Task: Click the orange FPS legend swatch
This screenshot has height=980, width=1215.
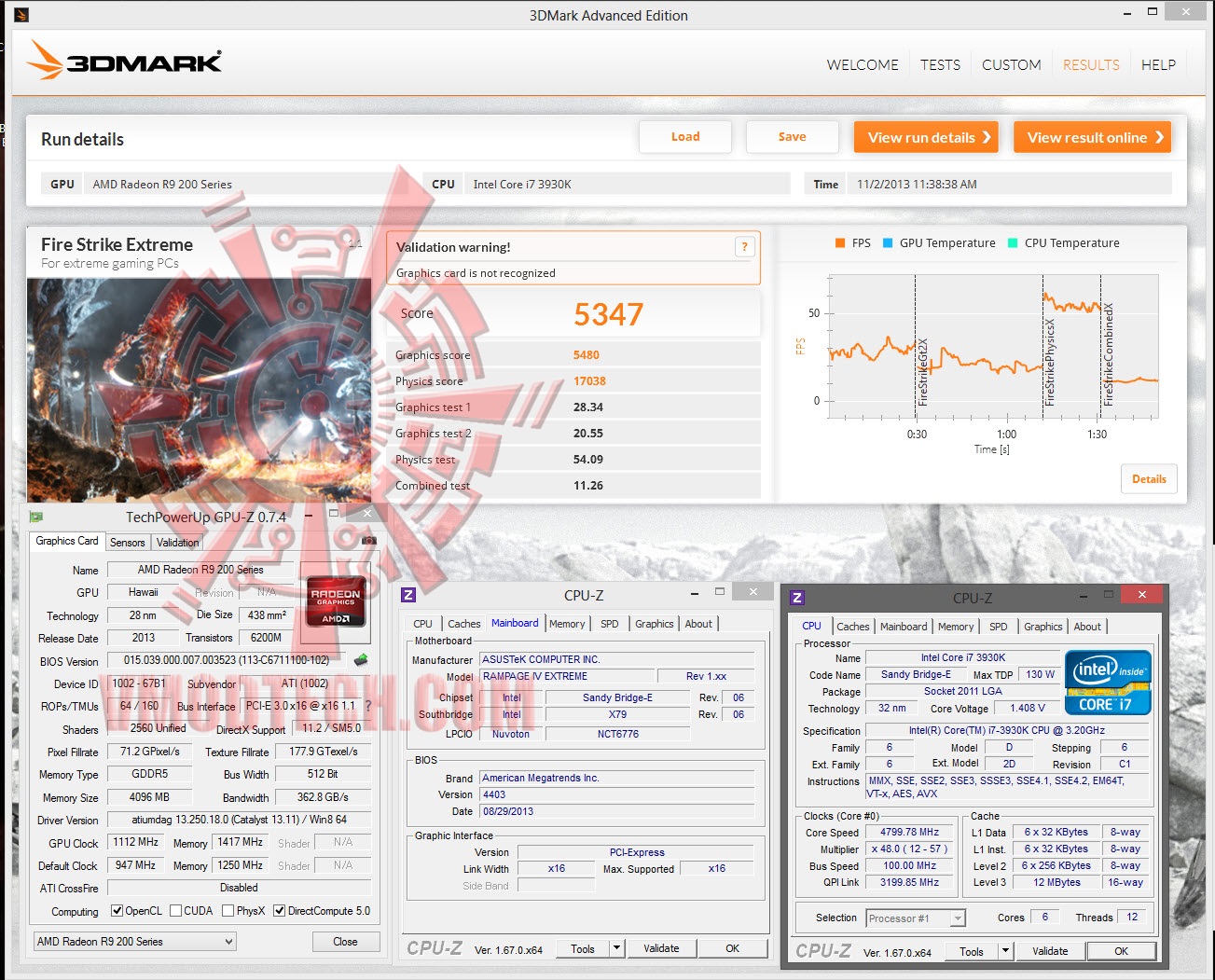Action: 840,243
